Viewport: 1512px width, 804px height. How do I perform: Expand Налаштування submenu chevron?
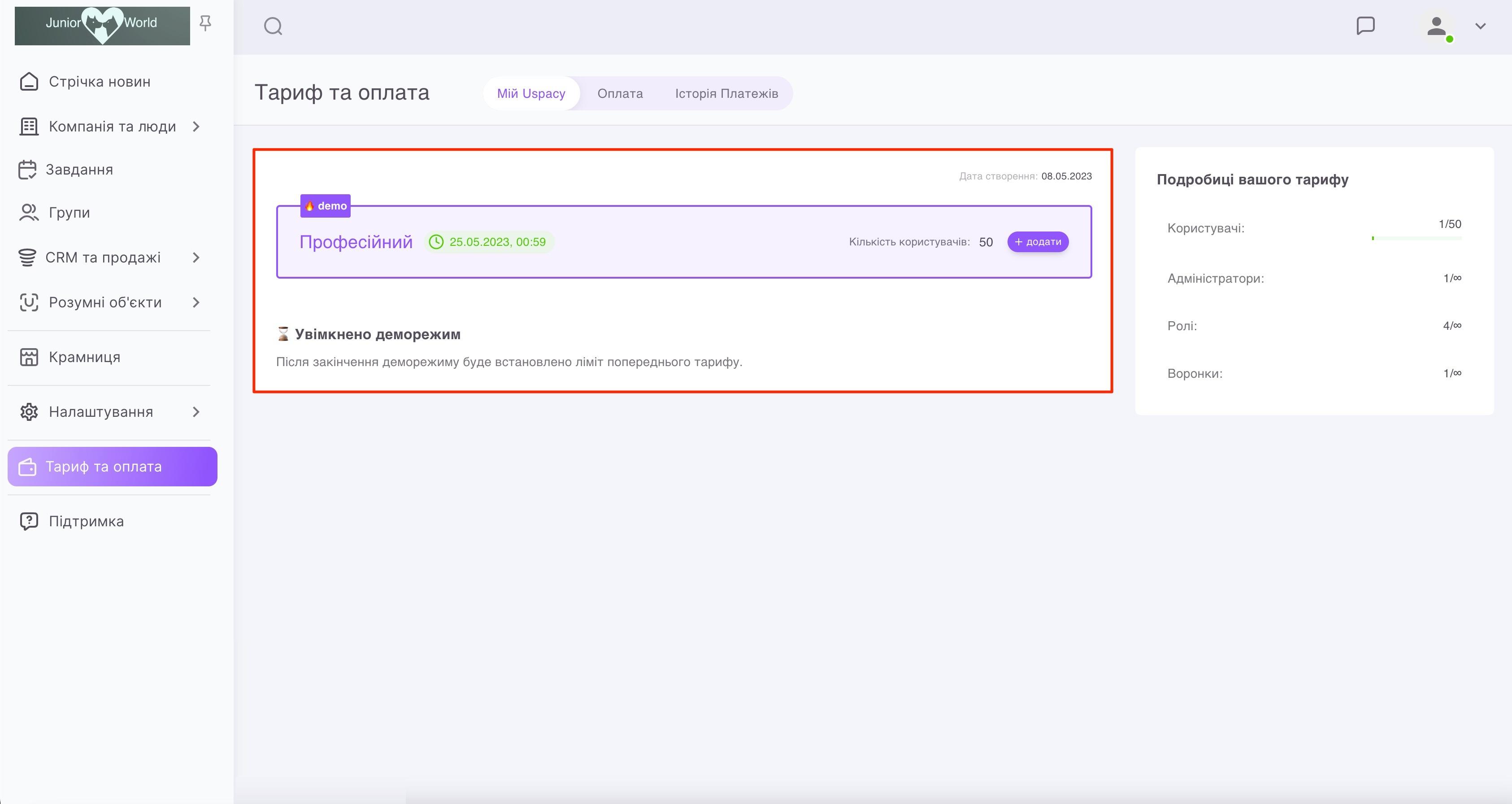(196, 412)
